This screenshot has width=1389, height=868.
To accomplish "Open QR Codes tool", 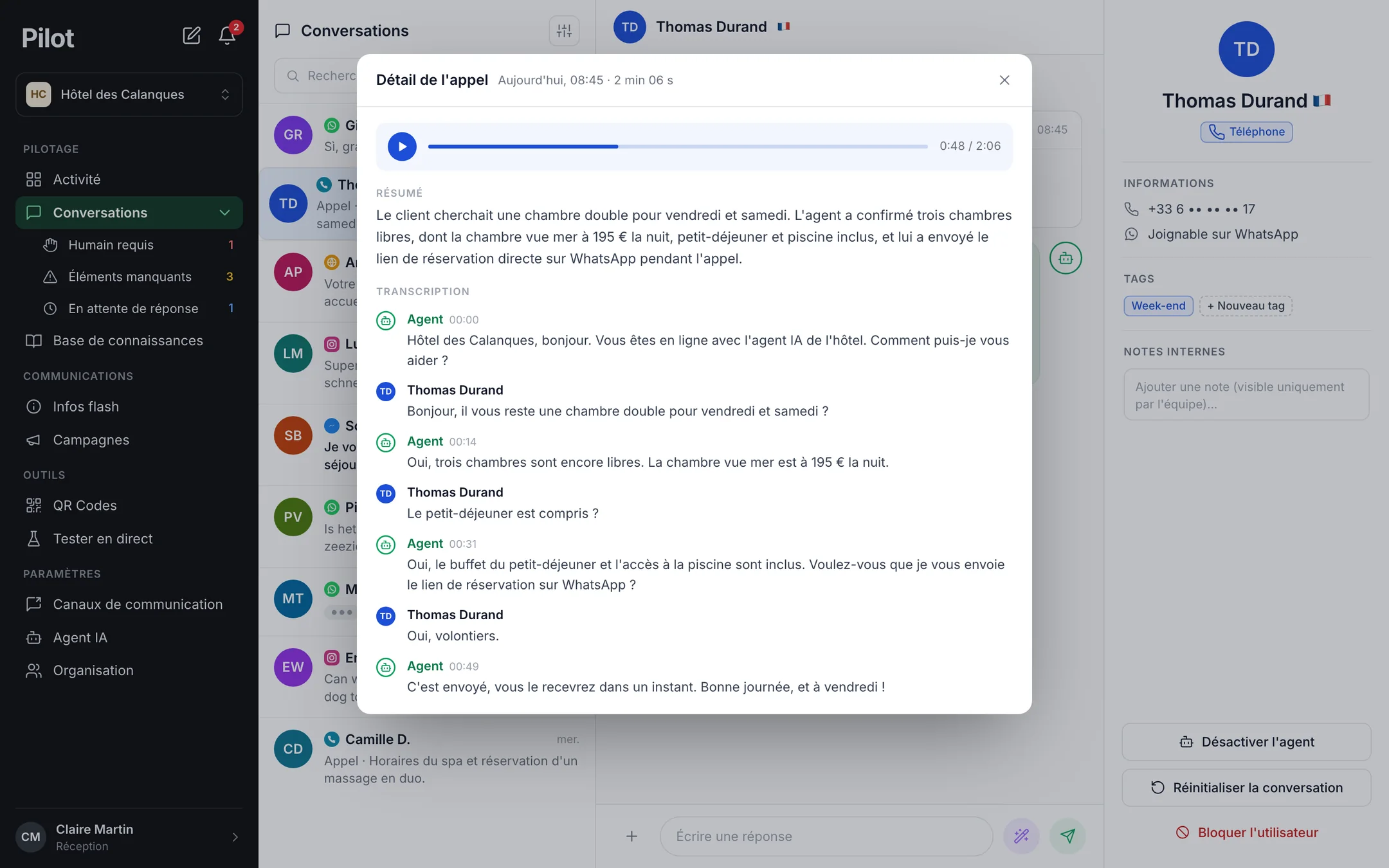I will pyautogui.click(x=129, y=505).
